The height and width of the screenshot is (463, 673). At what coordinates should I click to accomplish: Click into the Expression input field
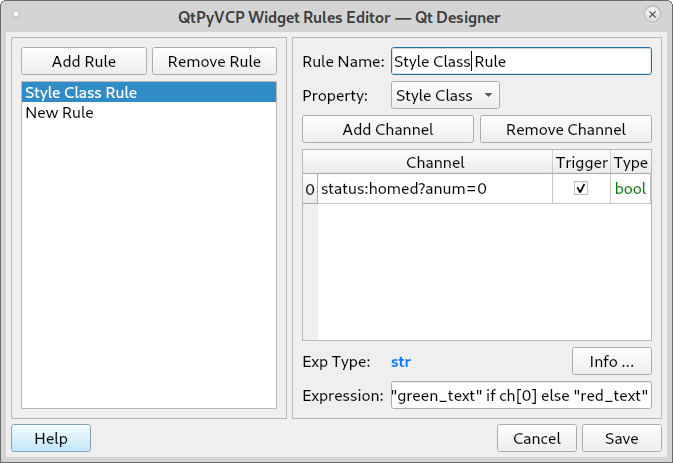coord(521,395)
